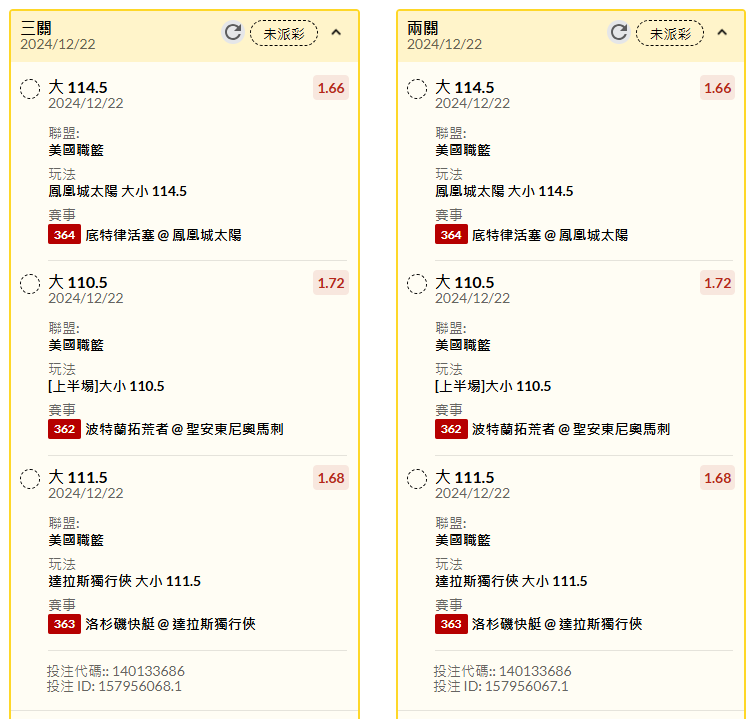Select dashed circle for 大 111.5 in 三關
The image size is (748, 719).
[30, 479]
